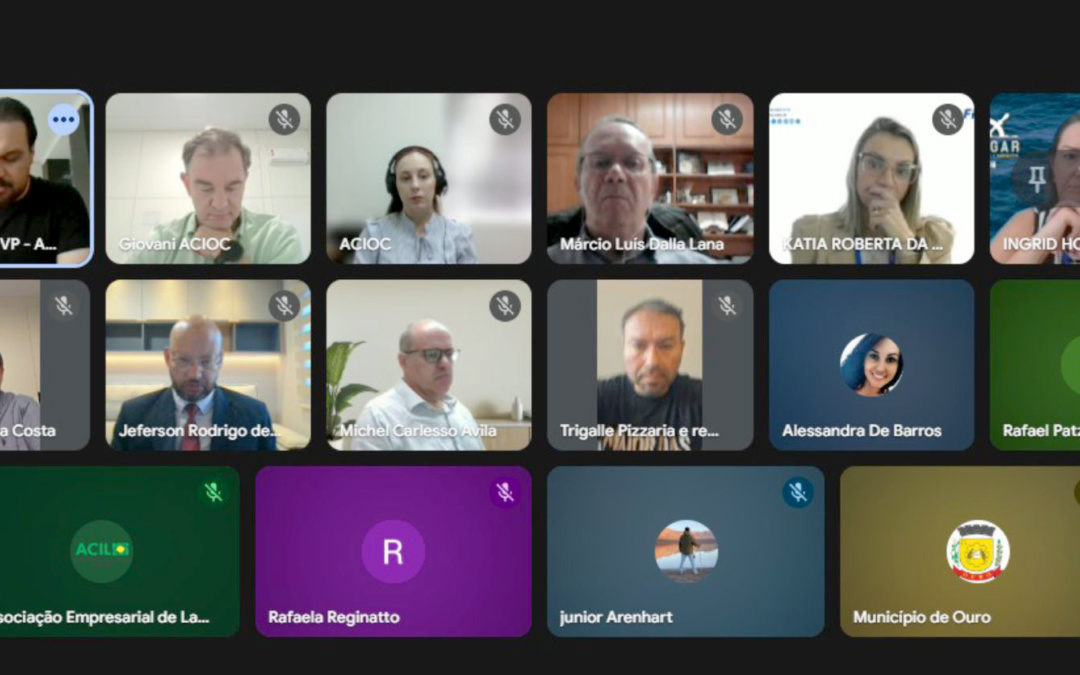Click muted mic icon on Márcio Luis Dalla Lana tile
The height and width of the screenshot is (675, 1080).
(727, 119)
